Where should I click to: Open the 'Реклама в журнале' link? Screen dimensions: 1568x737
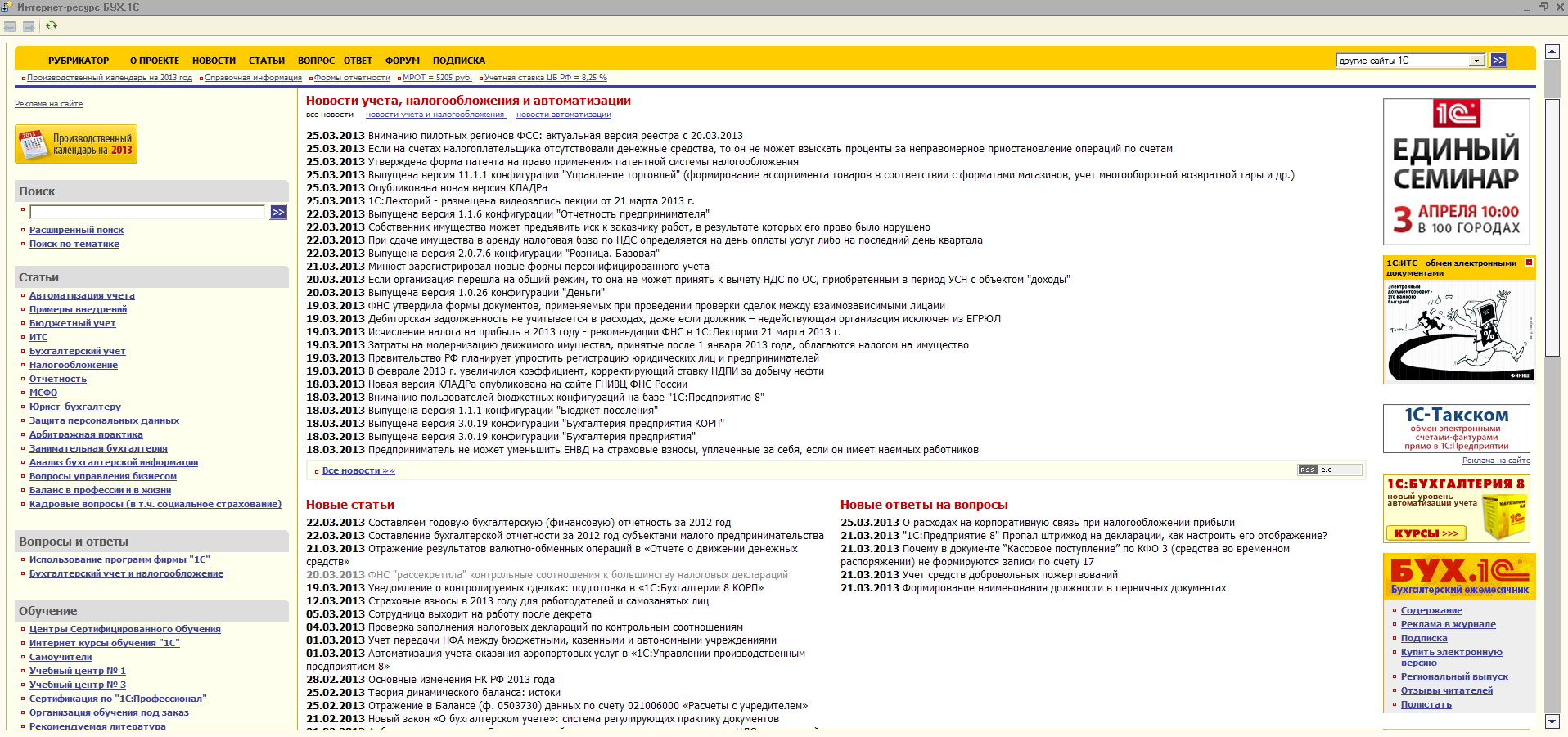click(x=1449, y=624)
